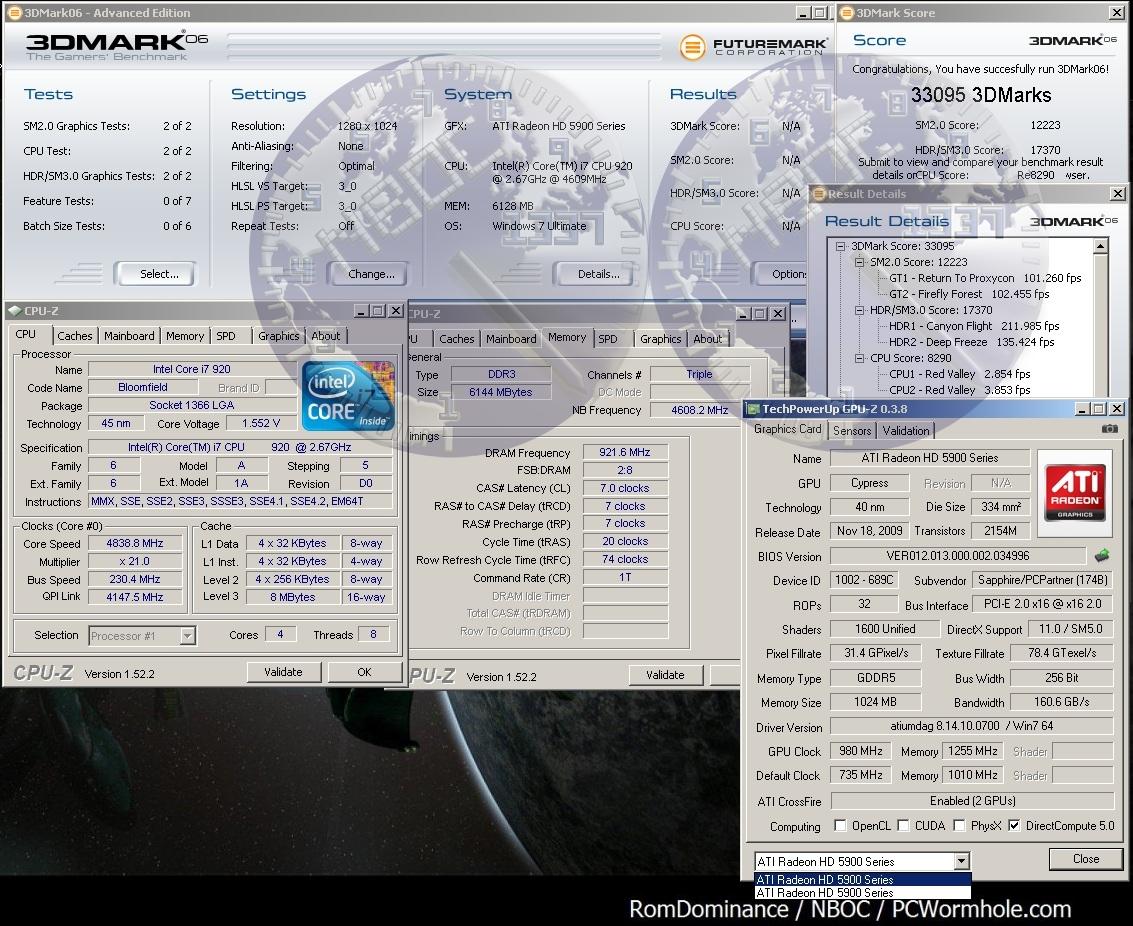Viewport: 1133px width, 926px height.
Task: Click the 3DMark06 logo in main window
Action: (117, 46)
